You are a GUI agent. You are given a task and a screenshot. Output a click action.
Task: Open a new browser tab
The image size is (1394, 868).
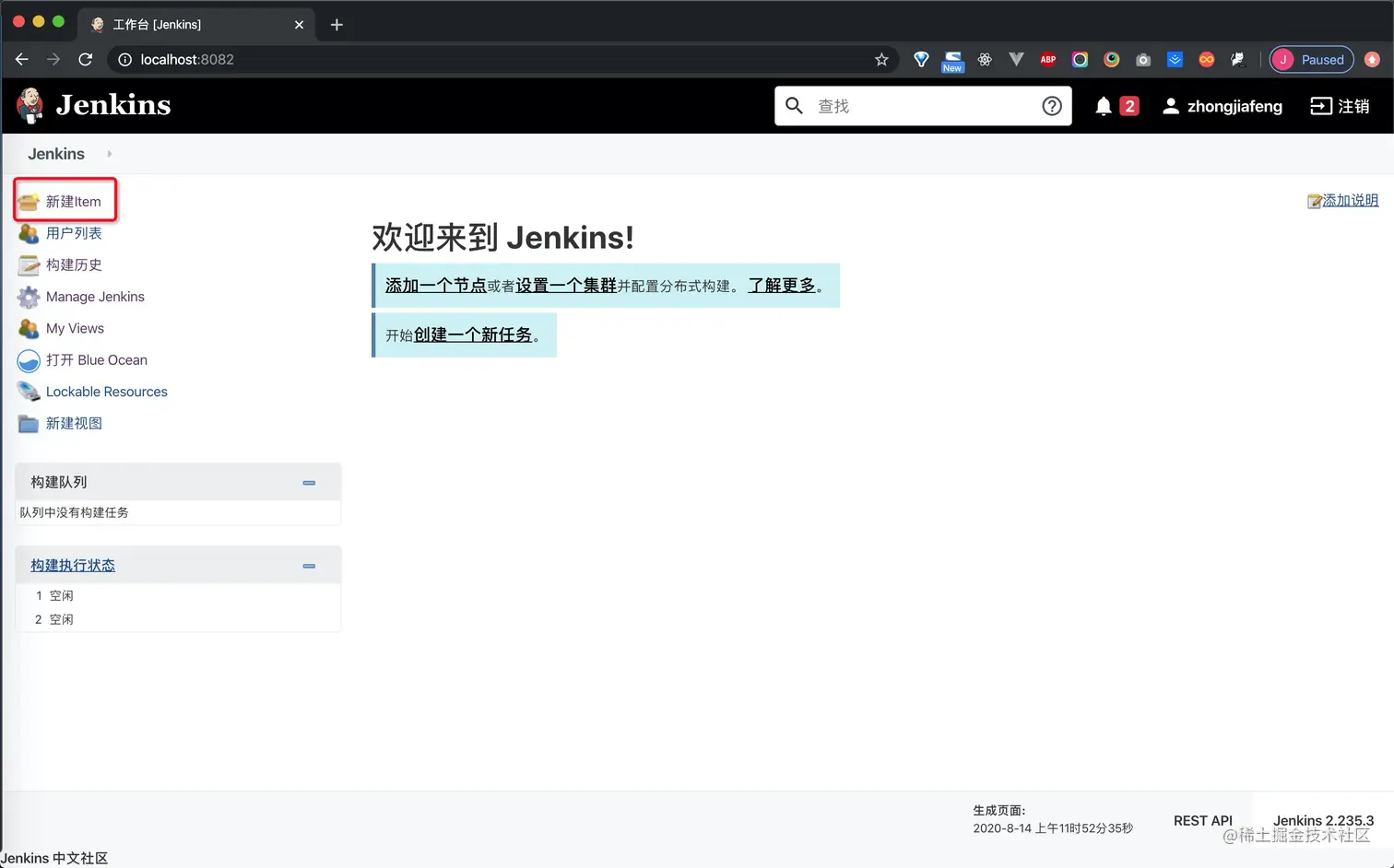point(337,25)
